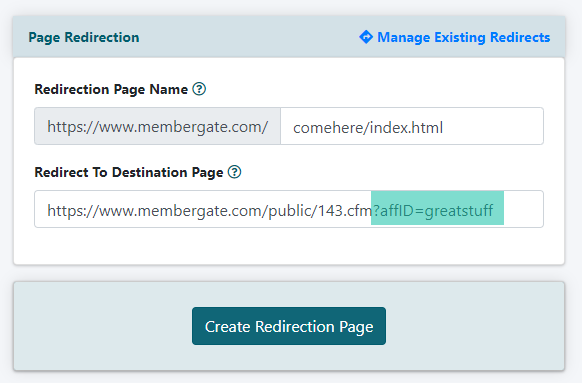Click the help icon next to Redirection Page Name
The width and height of the screenshot is (582, 383).
(x=199, y=89)
